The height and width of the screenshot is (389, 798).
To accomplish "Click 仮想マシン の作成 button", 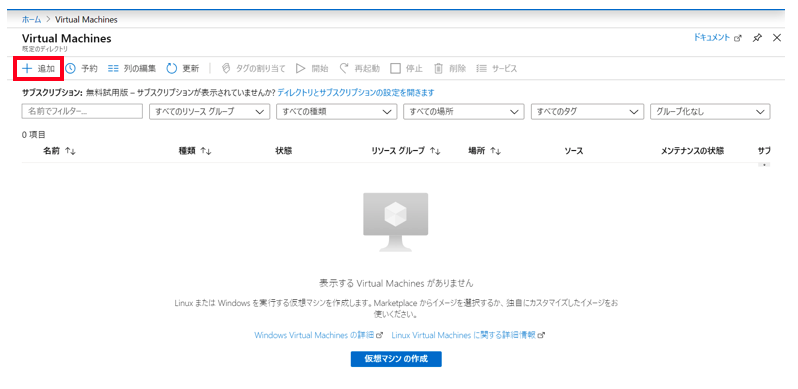I will [x=396, y=358].
